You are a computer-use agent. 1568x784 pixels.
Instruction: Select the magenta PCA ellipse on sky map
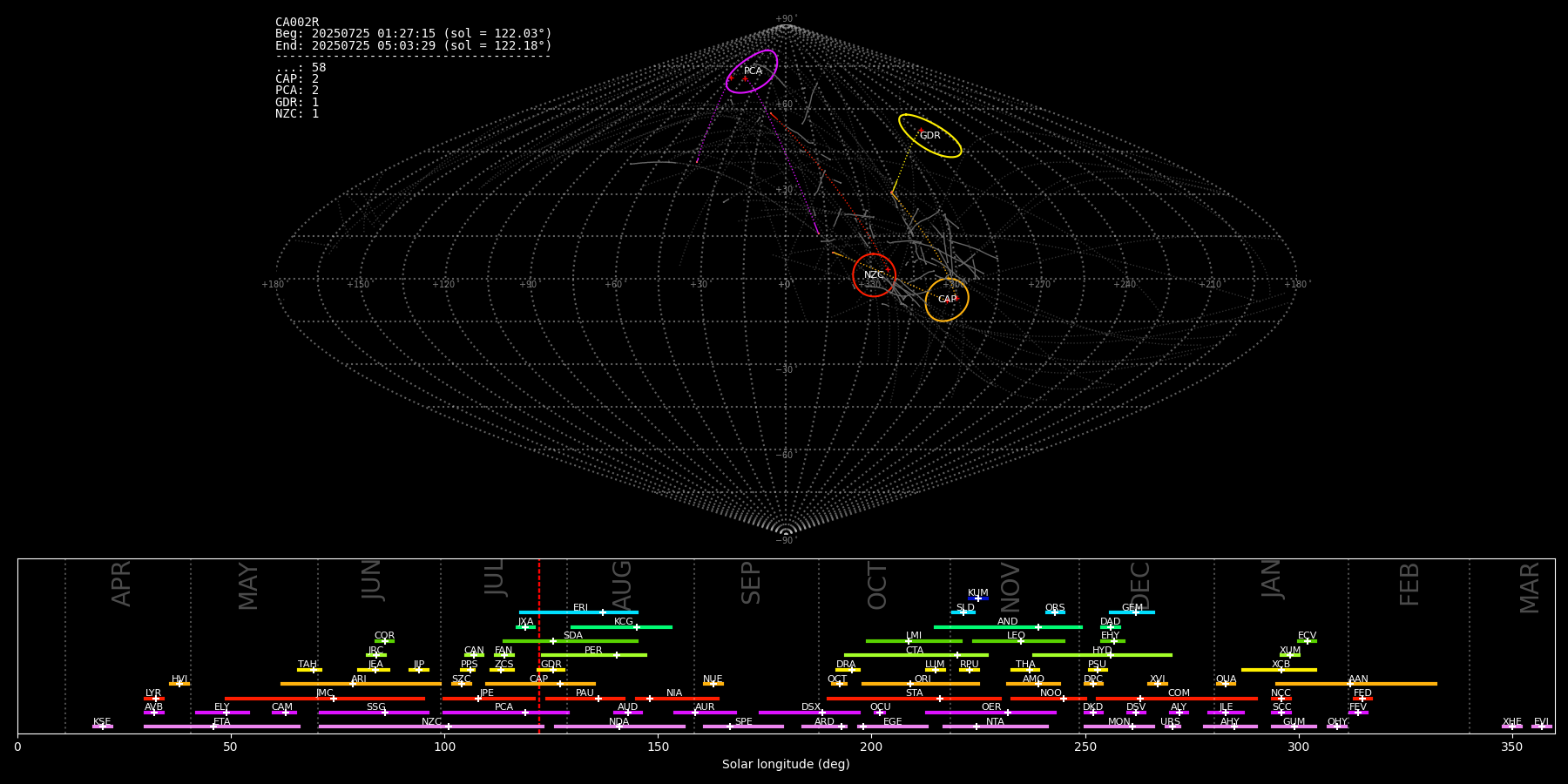click(x=752, y=71)
